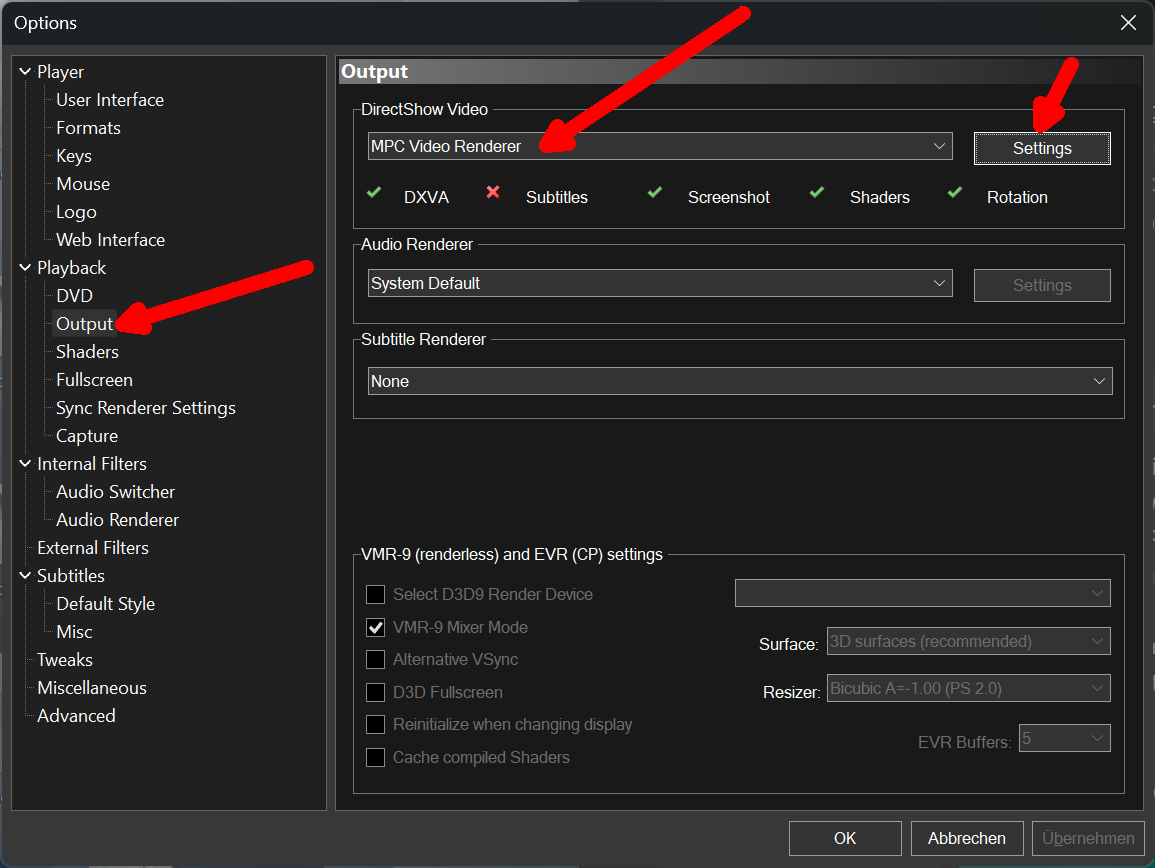The height and width of the screenshot is (868, 1155).
Task: Open the Capture settings page
Action: [x=87, y=435]
